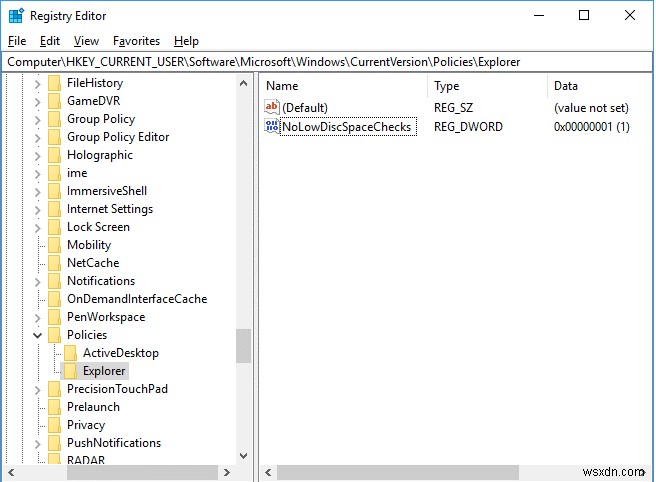This screenshot has height=482, width=656.
Task: Click the GameDVR folder icon
Action: (54, 101)
